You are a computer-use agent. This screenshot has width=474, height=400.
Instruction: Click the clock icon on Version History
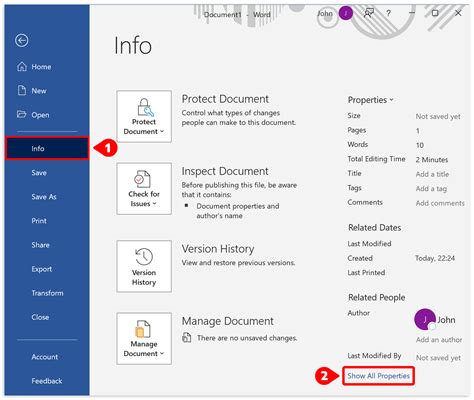point(144,257)
